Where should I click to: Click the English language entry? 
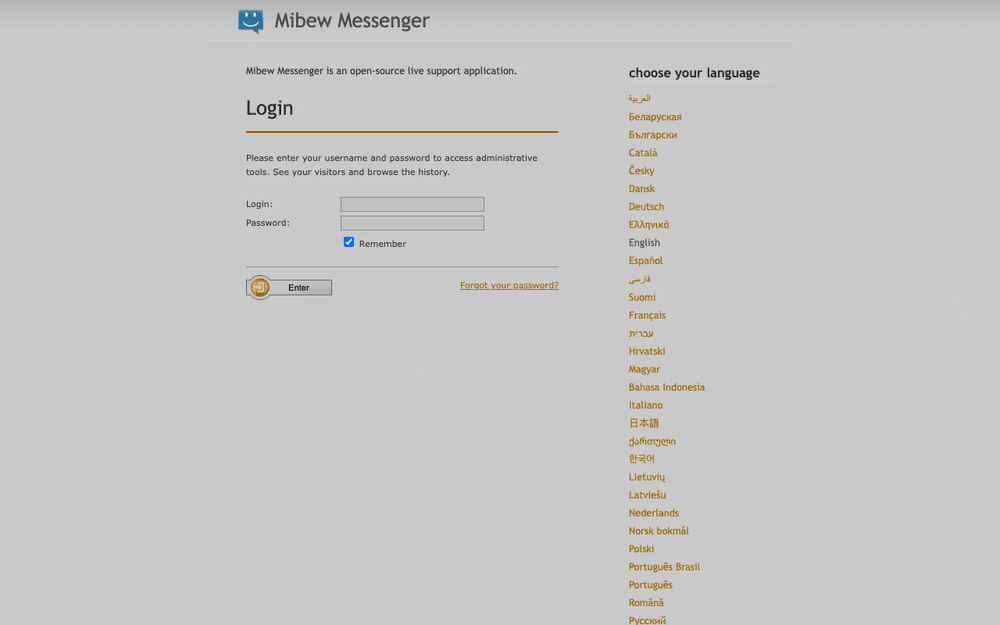pyautogui.click(x=644, y=242)
